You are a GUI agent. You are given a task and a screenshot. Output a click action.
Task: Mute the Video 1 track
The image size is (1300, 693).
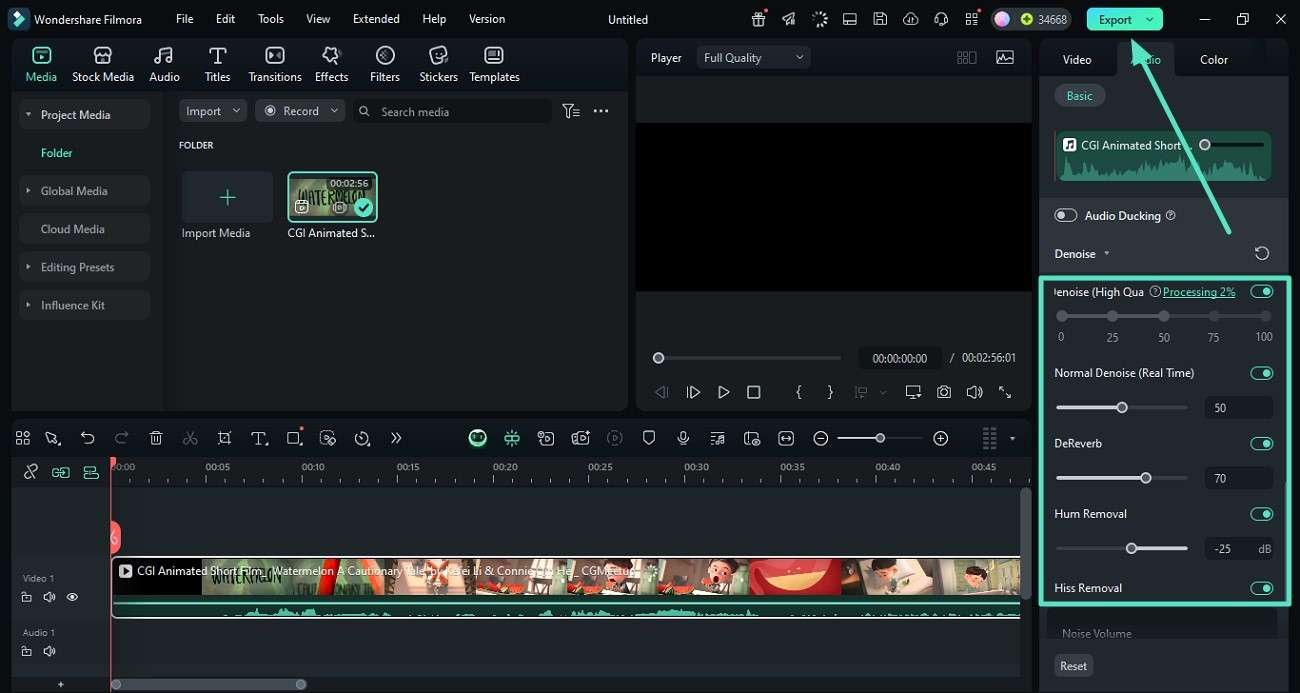pyautogui.click(x=49, y=597)
